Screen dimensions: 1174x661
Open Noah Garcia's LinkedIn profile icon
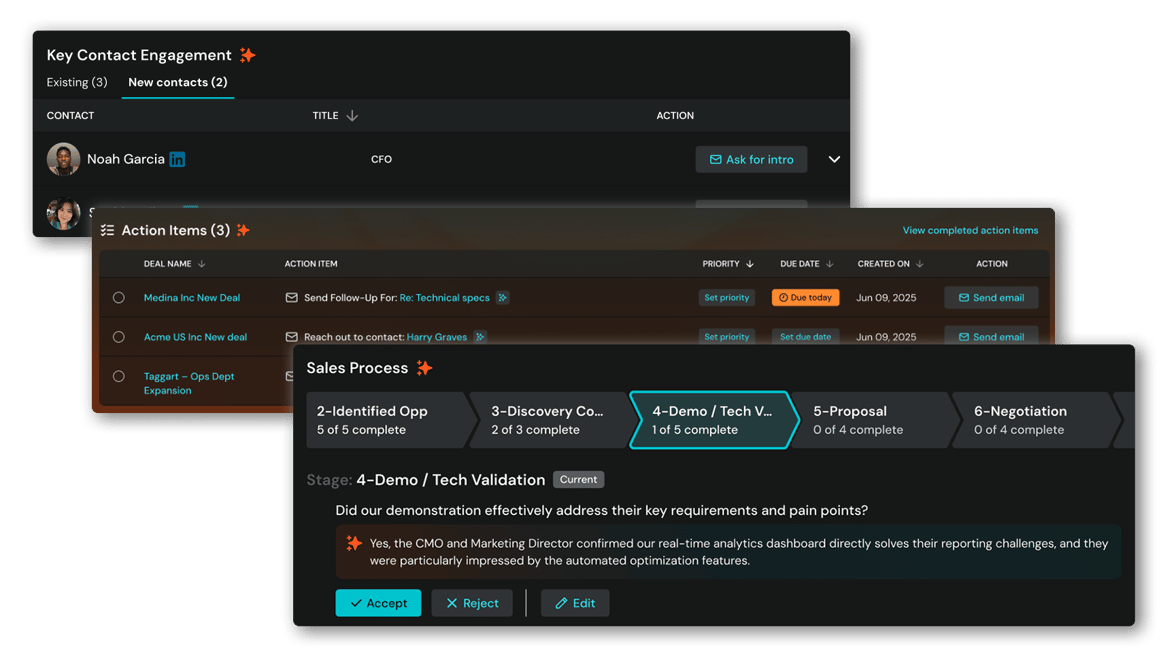click(177, 159)
